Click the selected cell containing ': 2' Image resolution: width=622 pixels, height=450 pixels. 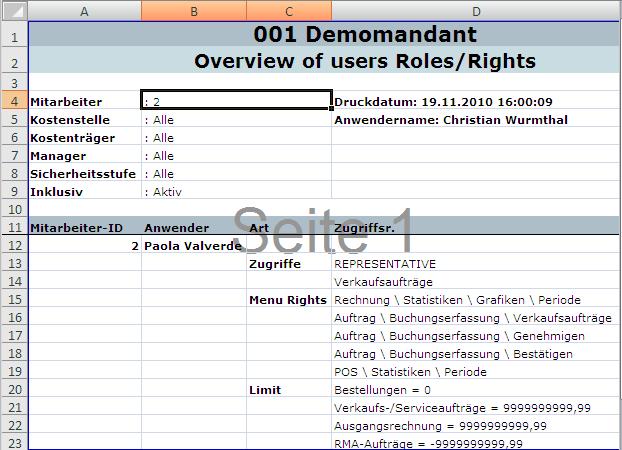tap(236, 100)
